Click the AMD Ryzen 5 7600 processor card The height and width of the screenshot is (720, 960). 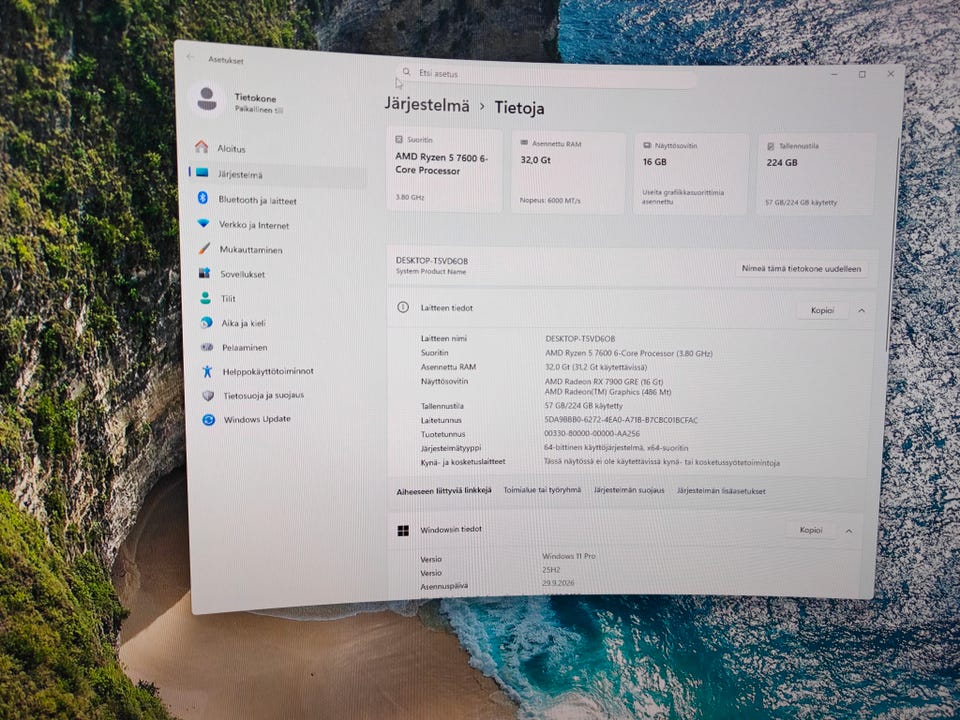(x=444, y=170)
